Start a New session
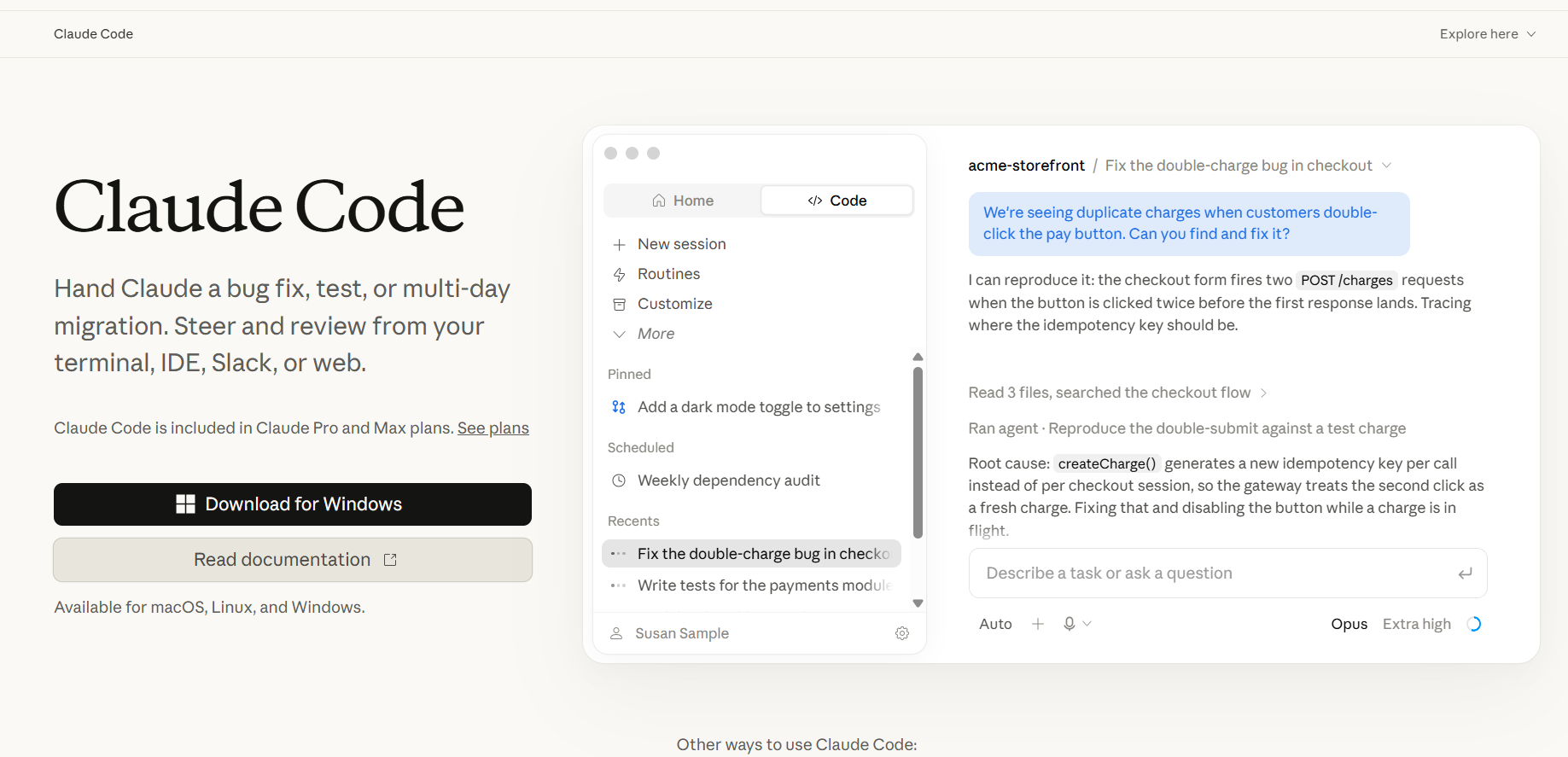 pyautogui.click(x=681, y=244)
